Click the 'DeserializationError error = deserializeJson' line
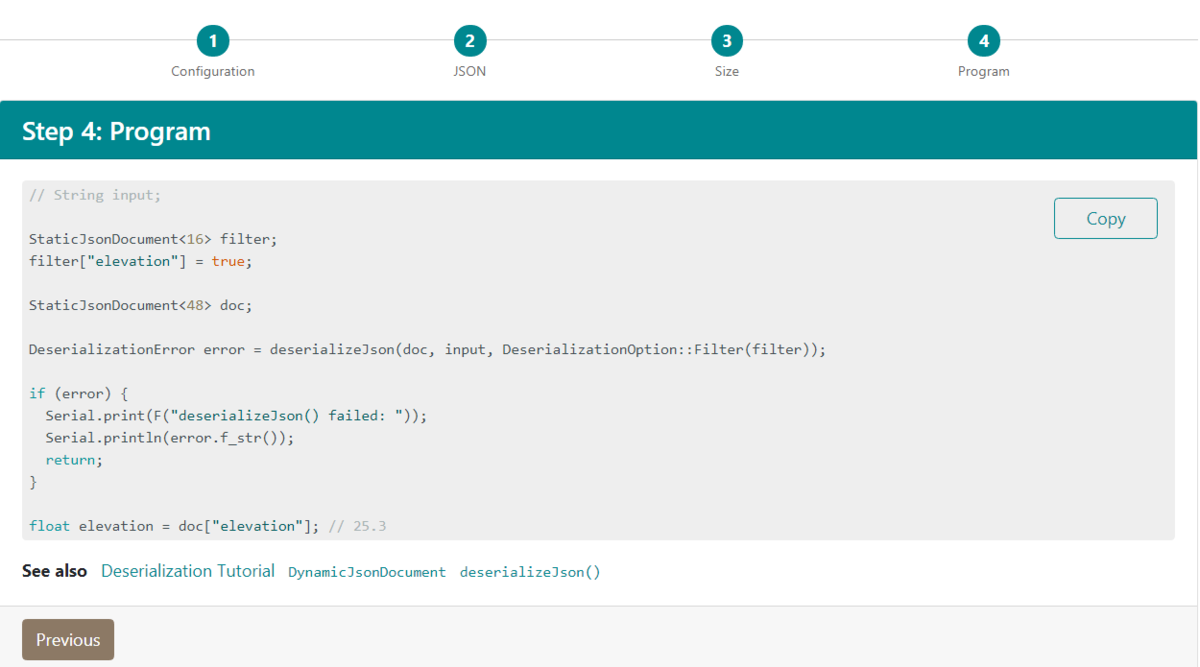The height and width of the screenshot is (667, 1200). [x=428, y=349]
